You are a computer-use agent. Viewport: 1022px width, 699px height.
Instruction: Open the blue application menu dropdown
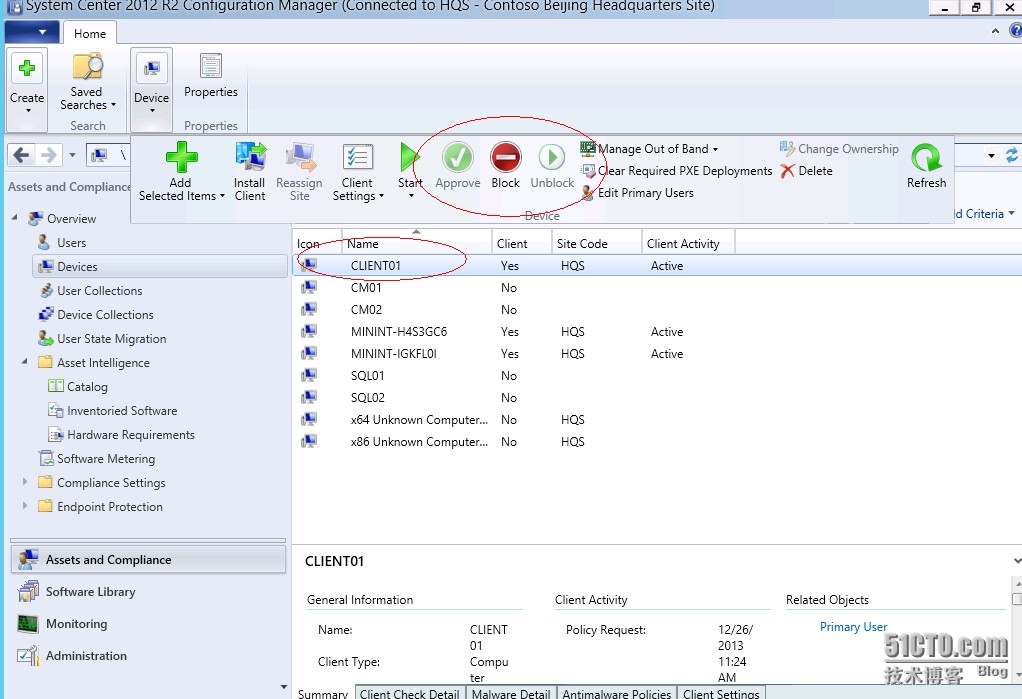32,32
